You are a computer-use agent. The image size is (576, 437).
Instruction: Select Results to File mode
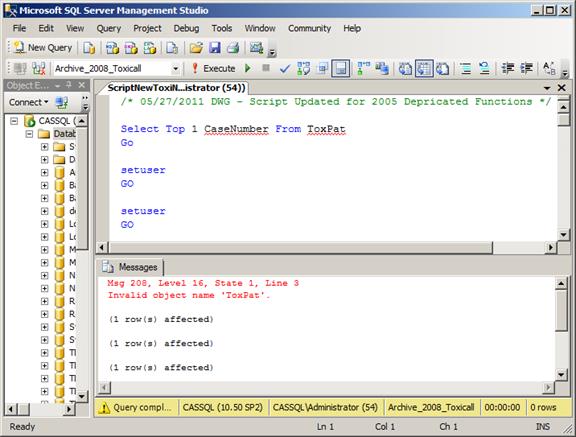tap(443, 68)
